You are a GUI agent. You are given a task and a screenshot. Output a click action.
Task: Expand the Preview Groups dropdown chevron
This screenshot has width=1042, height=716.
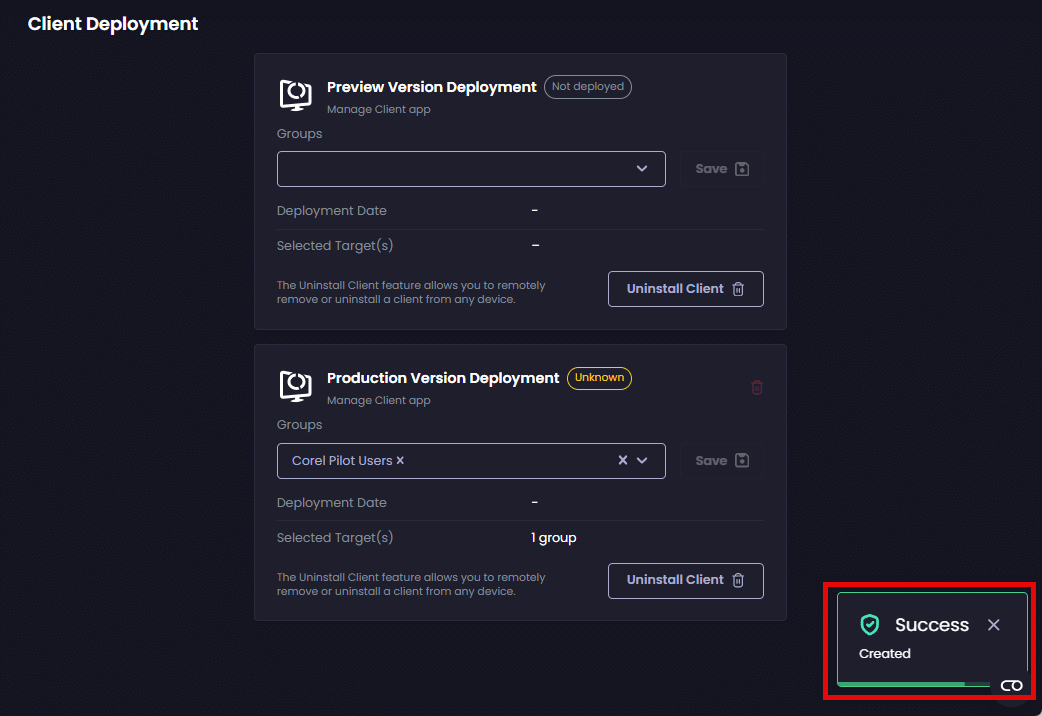(x=642, y=169)
